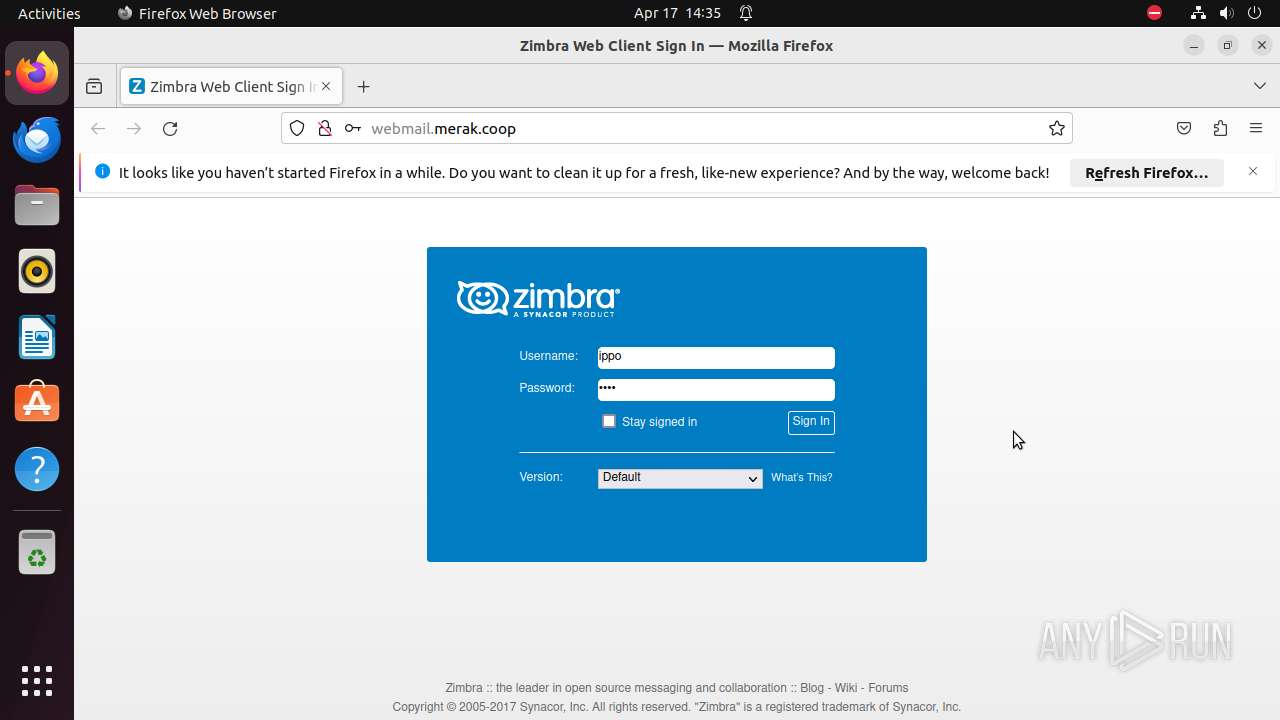Open the power menu icon
Screen dimensions: 1280x720
tap(1254, 13)
